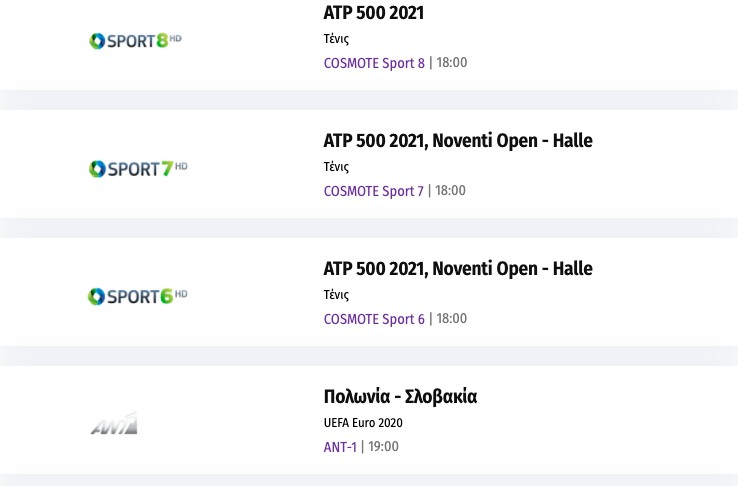Follow the ANT-1 channel link

pos(340,447)
